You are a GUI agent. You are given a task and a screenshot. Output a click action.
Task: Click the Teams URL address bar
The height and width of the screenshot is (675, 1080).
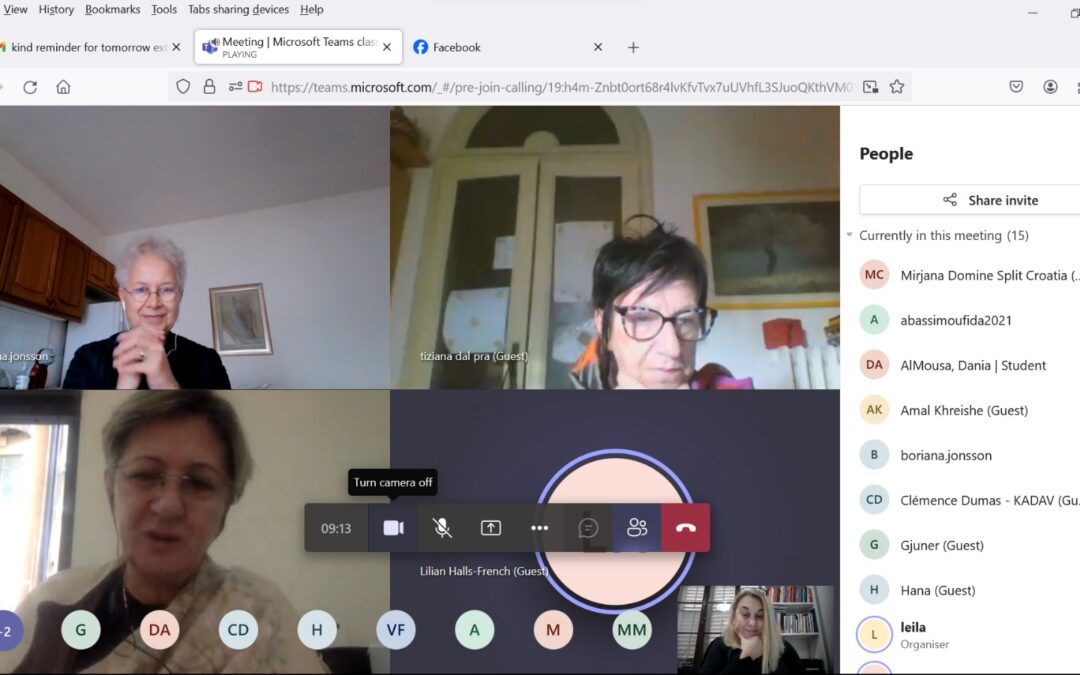tap(560, 87)
